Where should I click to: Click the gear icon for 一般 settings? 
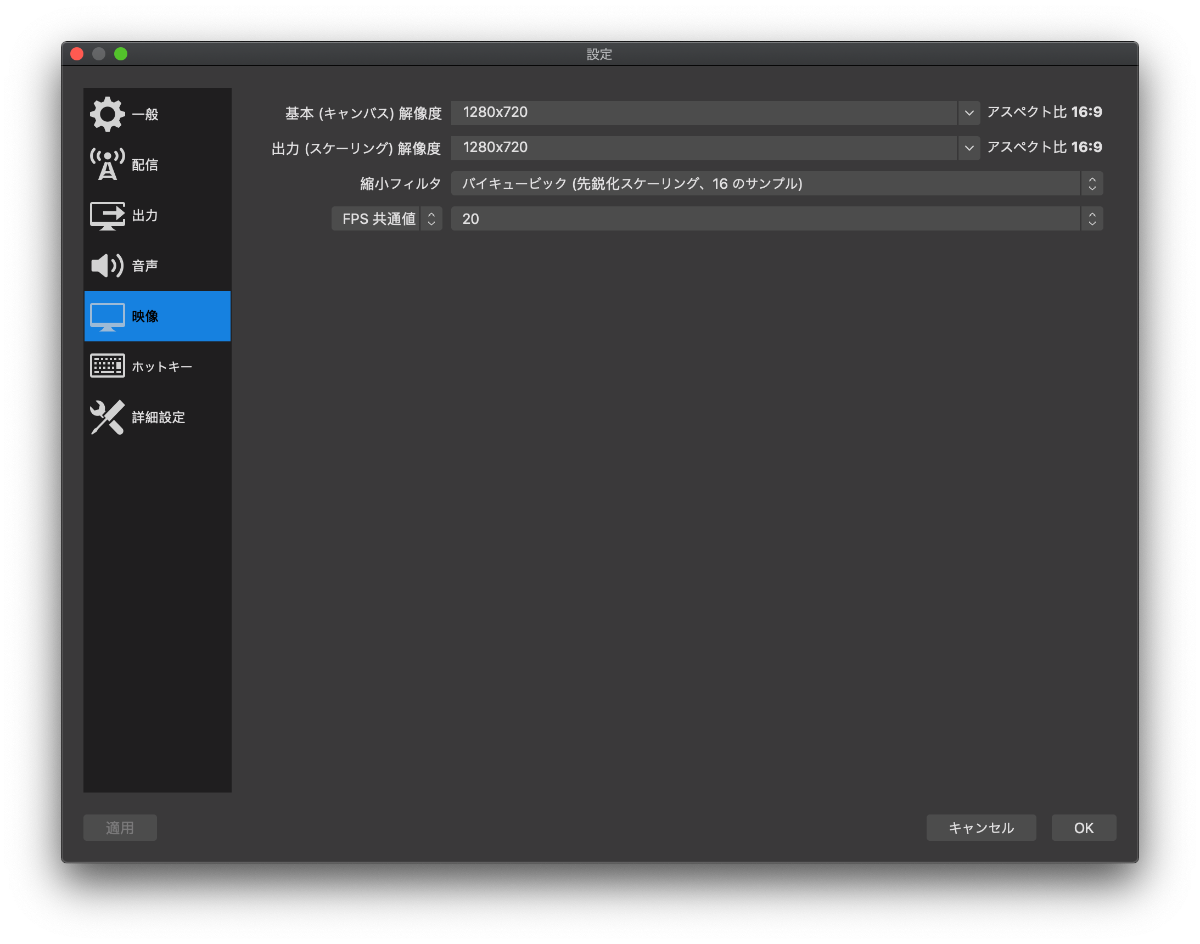pos(107,114)
